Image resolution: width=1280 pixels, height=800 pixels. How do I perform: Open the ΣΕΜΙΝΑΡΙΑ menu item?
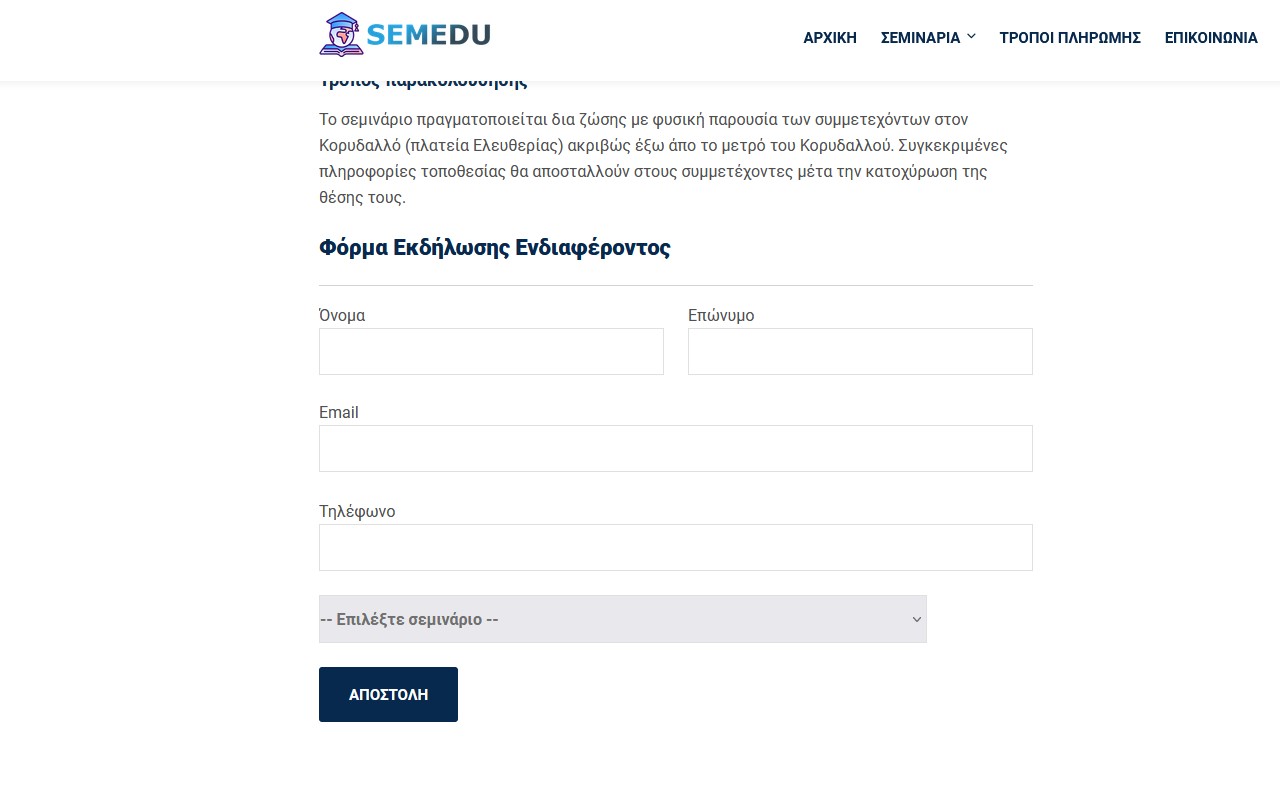click(x=920, y=38)
